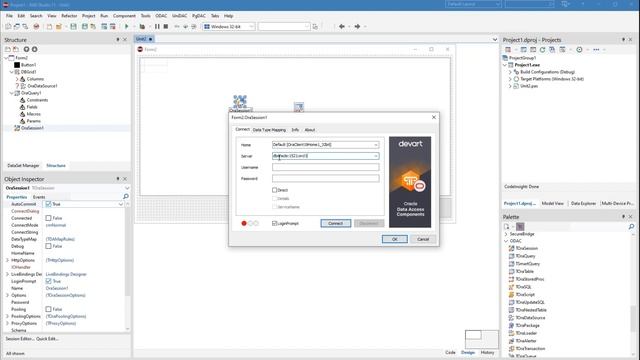Image resolution: width=640 pixels, height=360 pixels.
Task: Open the Server dropdown in the connection dialog
Action: tap(376, 156)
